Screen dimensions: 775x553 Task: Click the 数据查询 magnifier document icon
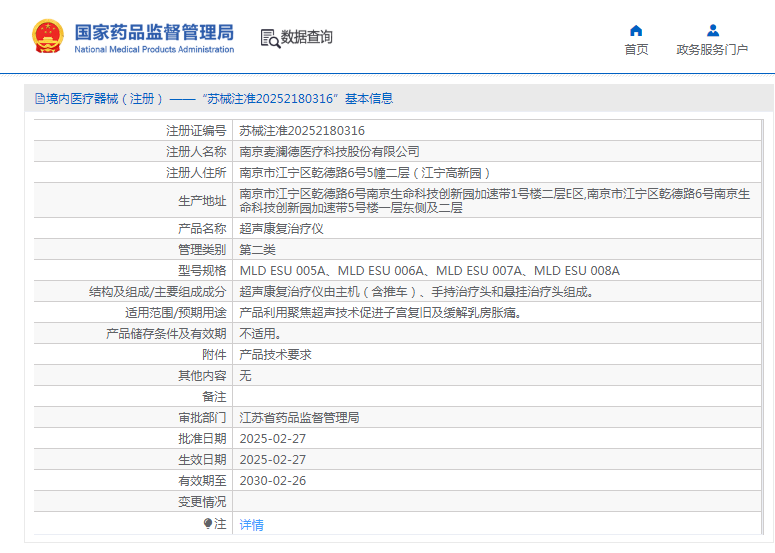click(x=270, y=38)
